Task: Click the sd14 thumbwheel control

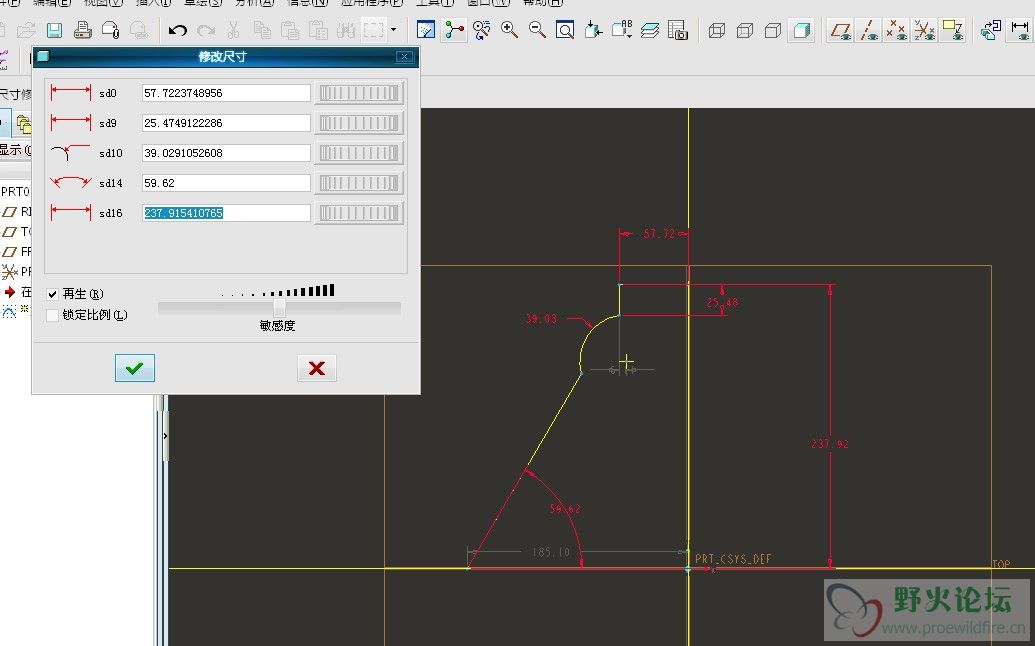Action: coord(358,183)
